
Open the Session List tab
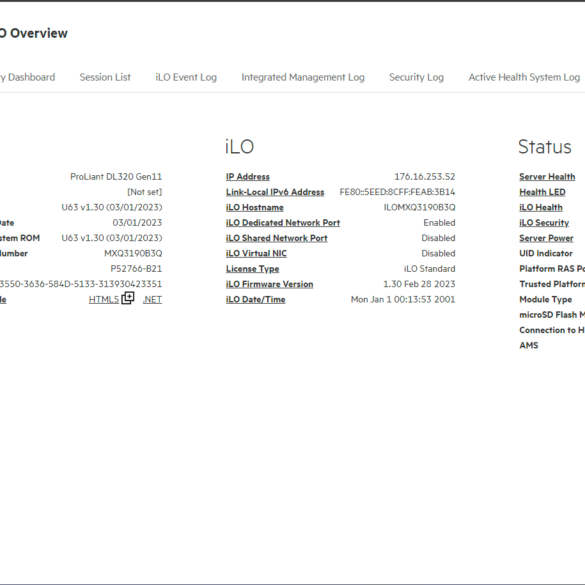click(x=105, y=77)
